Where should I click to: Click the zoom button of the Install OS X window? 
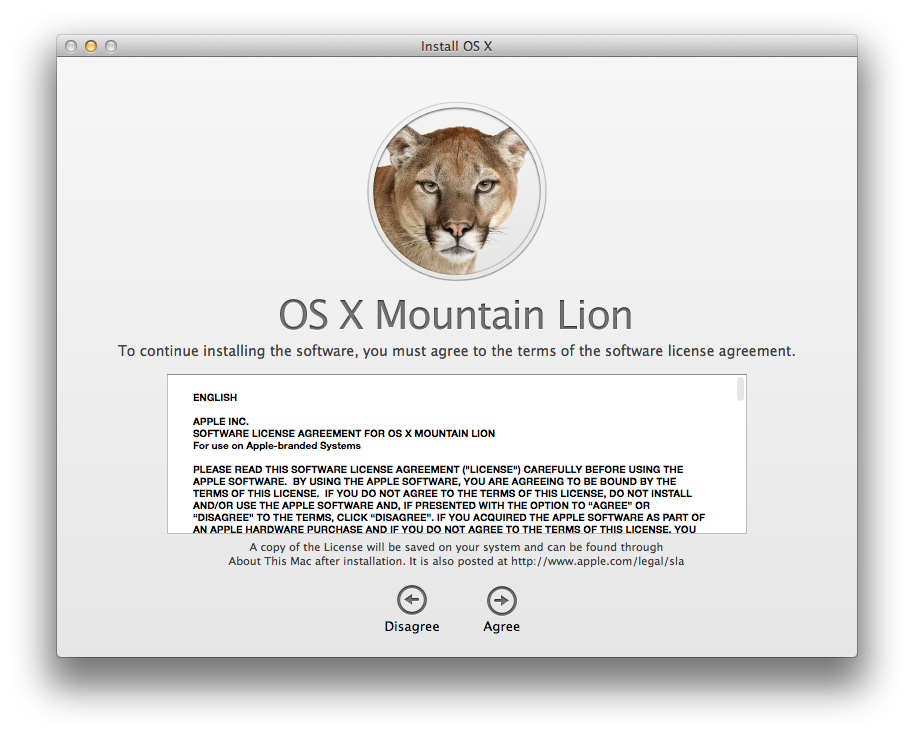coord(111,46)
